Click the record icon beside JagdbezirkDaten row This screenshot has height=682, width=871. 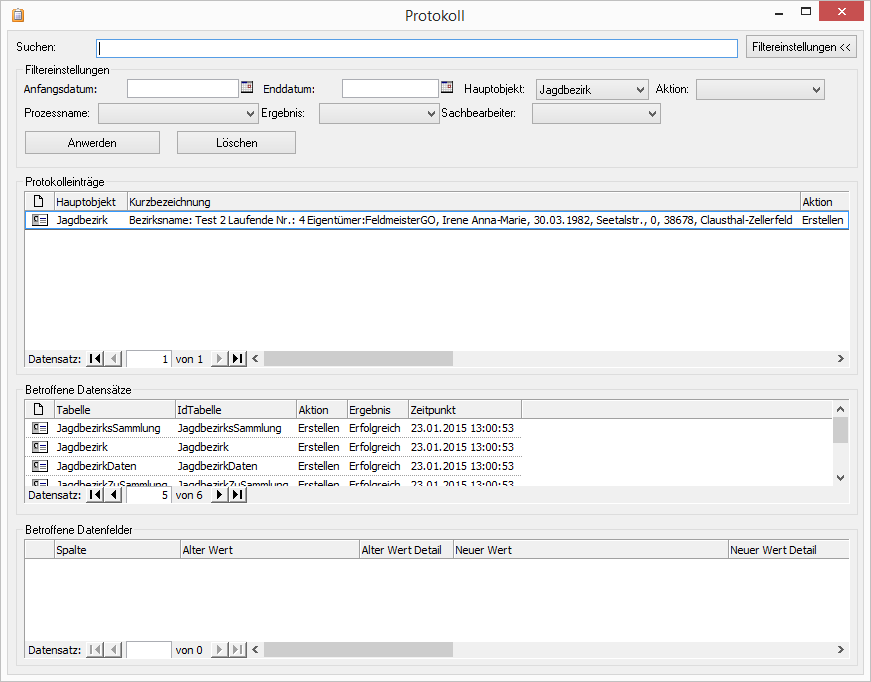pyautogui.click(x=39, y=466)
